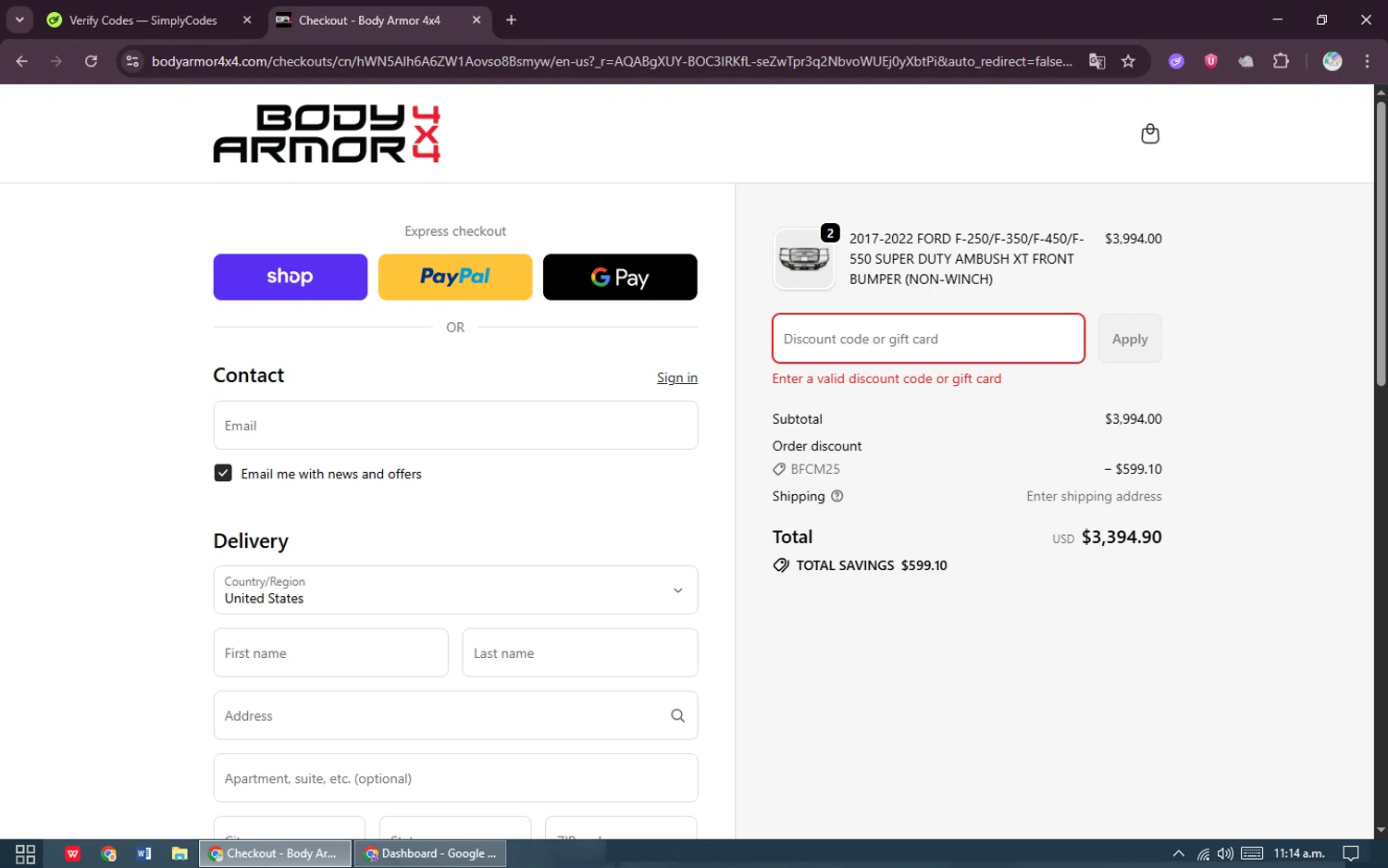Image resolution: width=1388 pixels, height=868 pixels.
Task: Open the Chrome three-dot menu
Action: (x=1367, y=61)
